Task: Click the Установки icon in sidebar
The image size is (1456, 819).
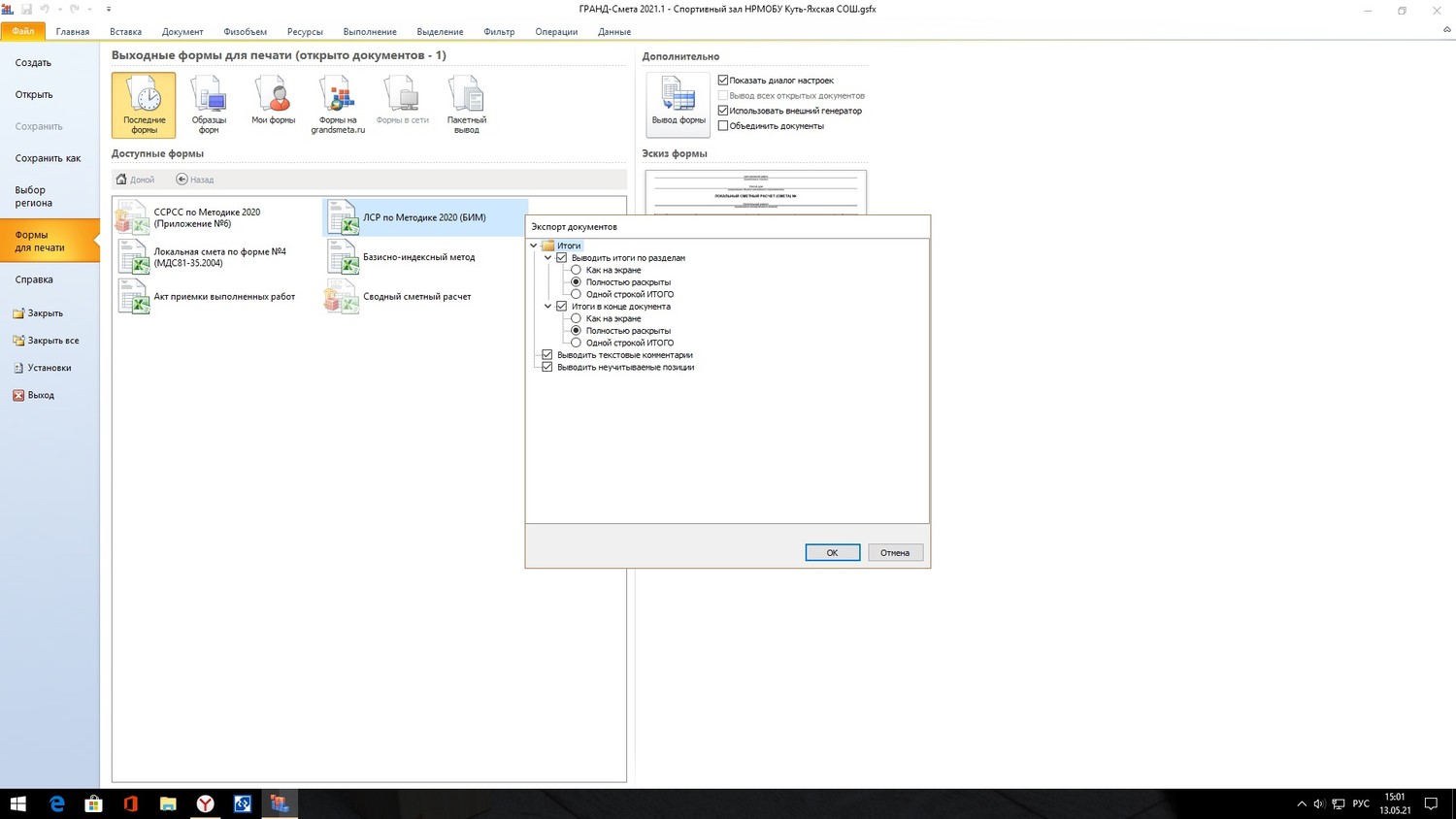Action: tap(18, 368)
